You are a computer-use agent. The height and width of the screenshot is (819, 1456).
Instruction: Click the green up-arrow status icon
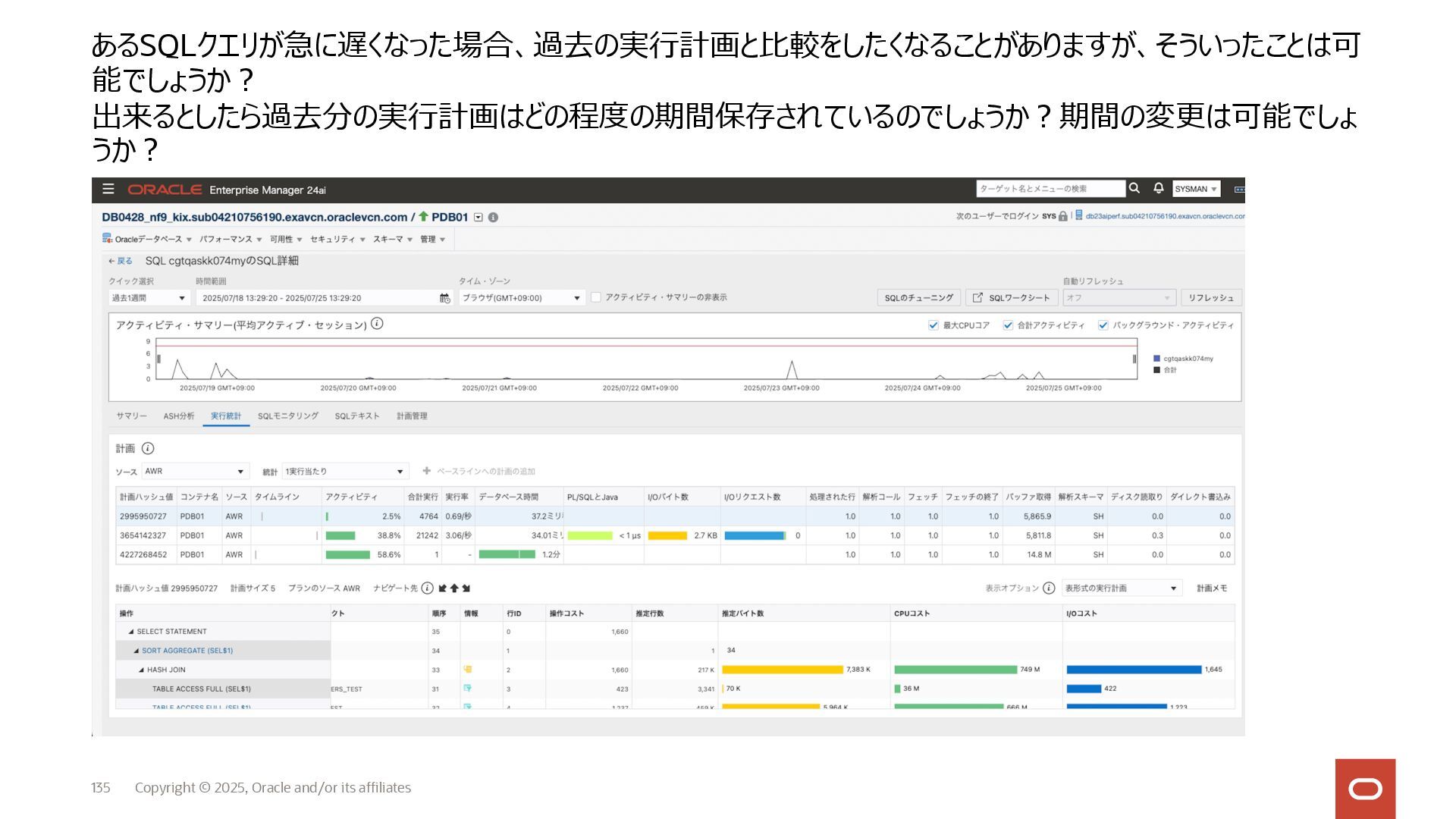point(423,217)
